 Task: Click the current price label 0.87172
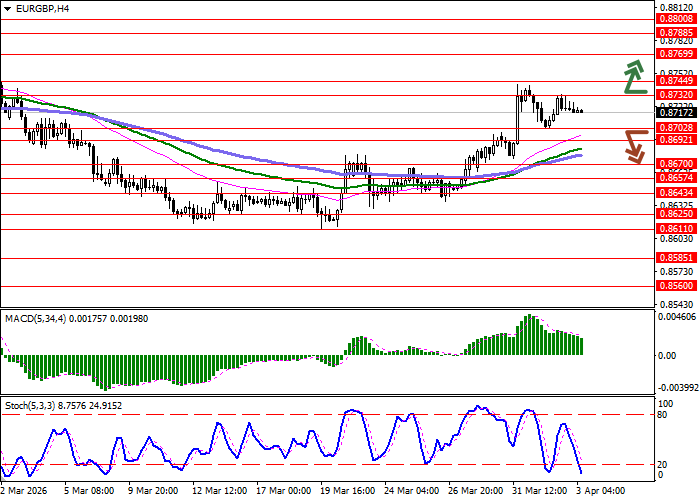coord(676,114)
